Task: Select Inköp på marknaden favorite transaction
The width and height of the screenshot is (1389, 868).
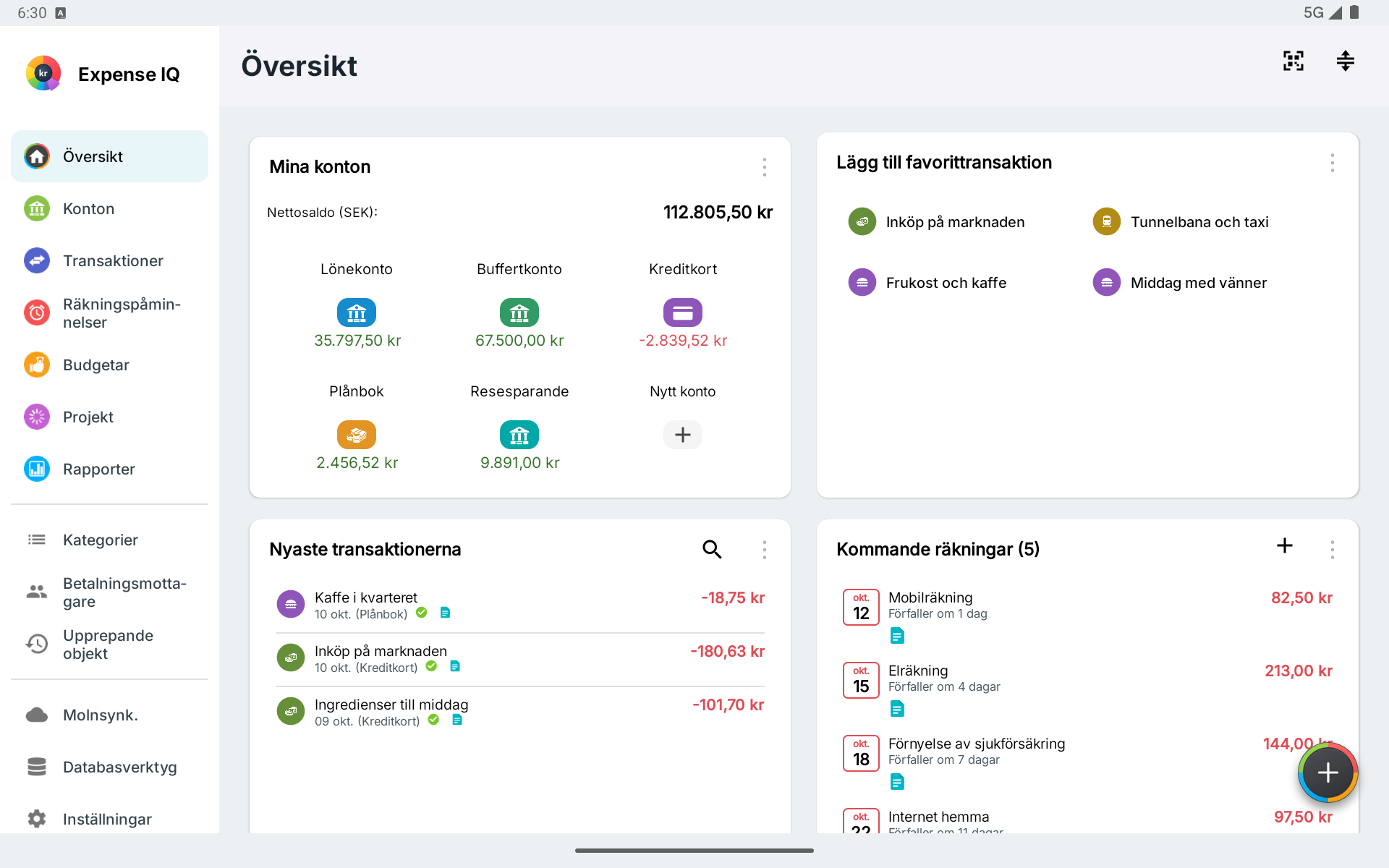Action: click(x=937, y=222)
